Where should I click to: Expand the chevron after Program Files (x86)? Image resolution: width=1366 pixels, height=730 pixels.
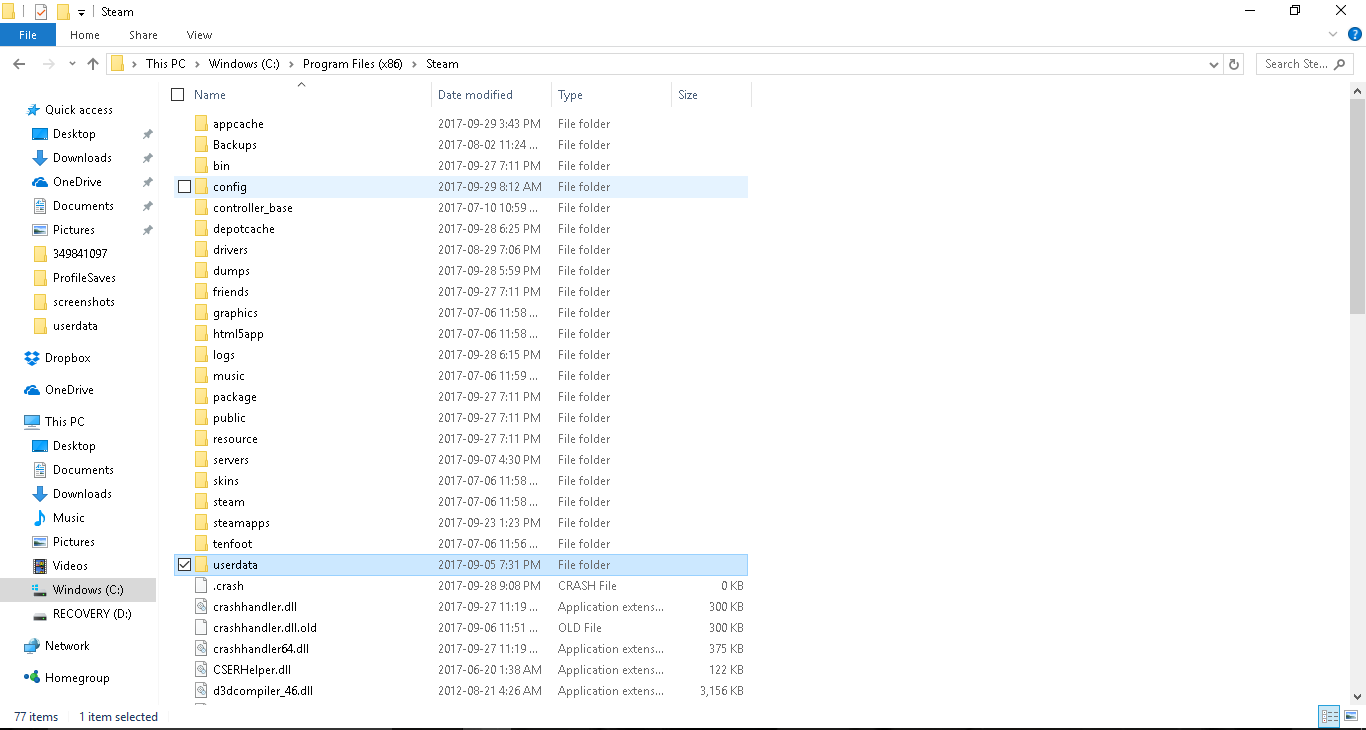pyautogui.click(x=415, y=64)
